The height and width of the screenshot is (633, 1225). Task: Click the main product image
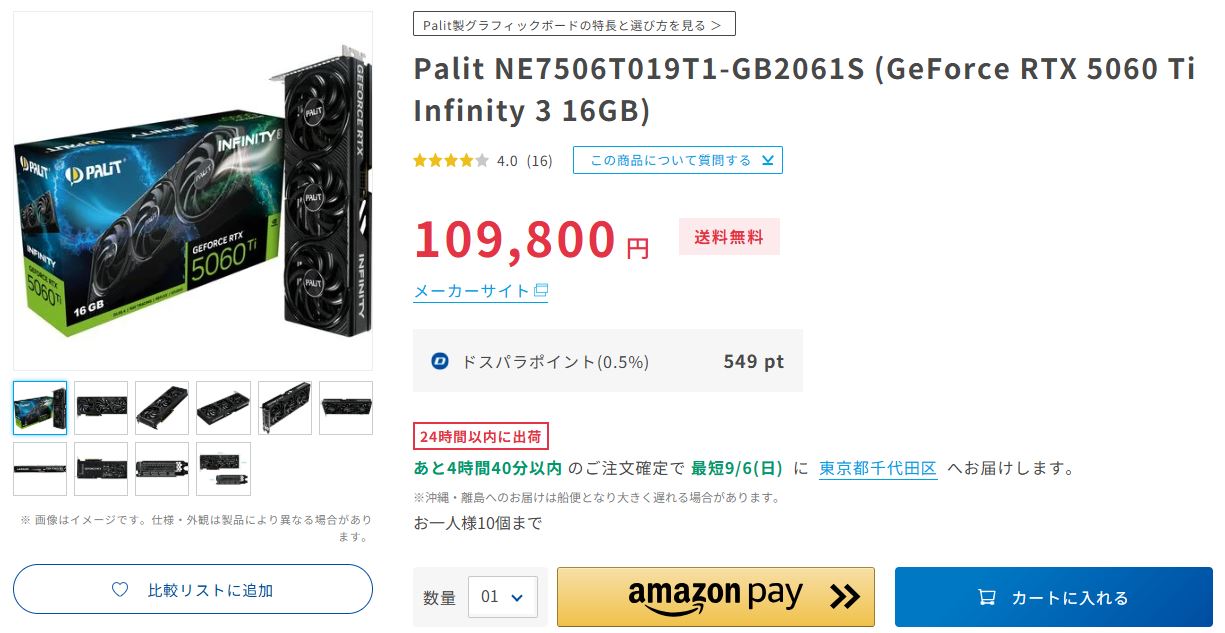pyautogui.click(x=193, y=191)
